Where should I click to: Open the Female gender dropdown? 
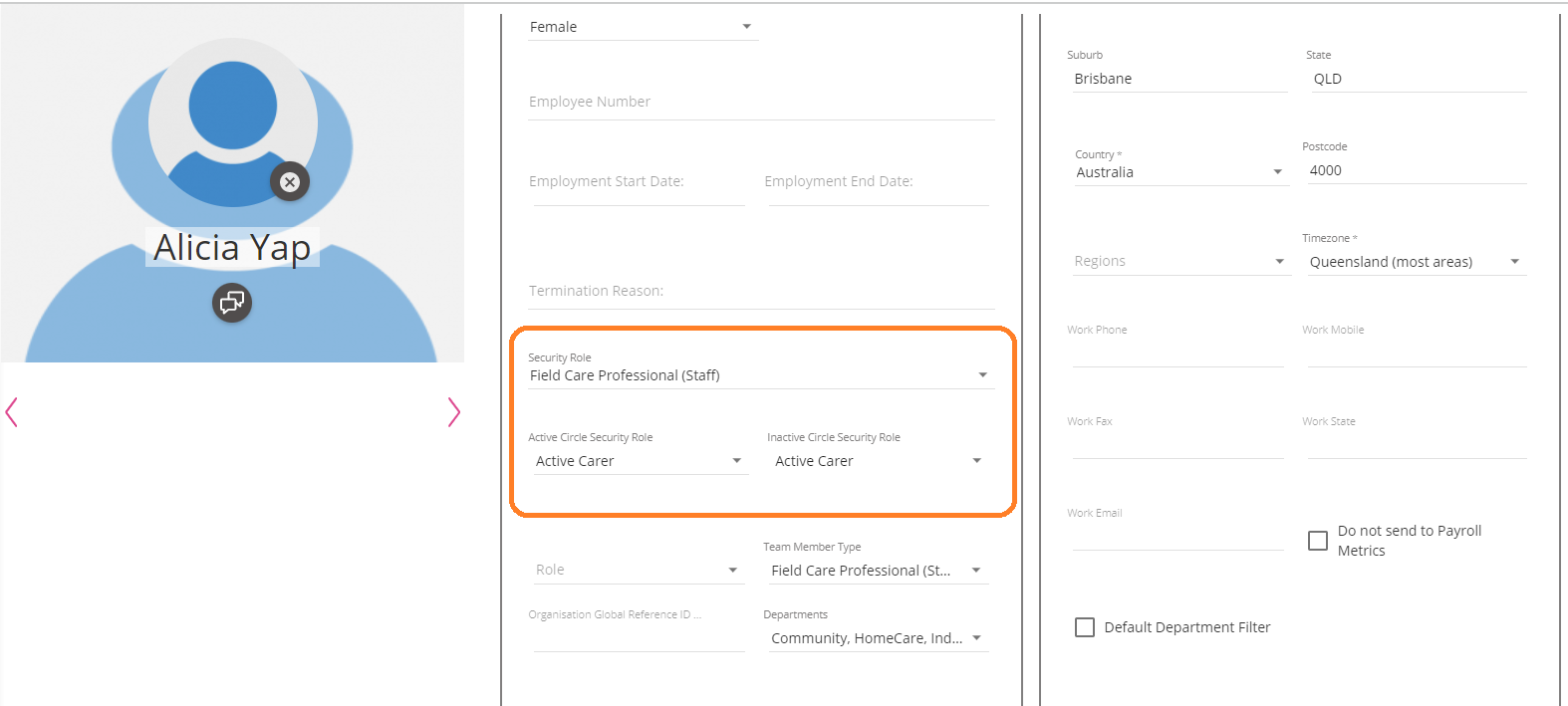[643, 27]
